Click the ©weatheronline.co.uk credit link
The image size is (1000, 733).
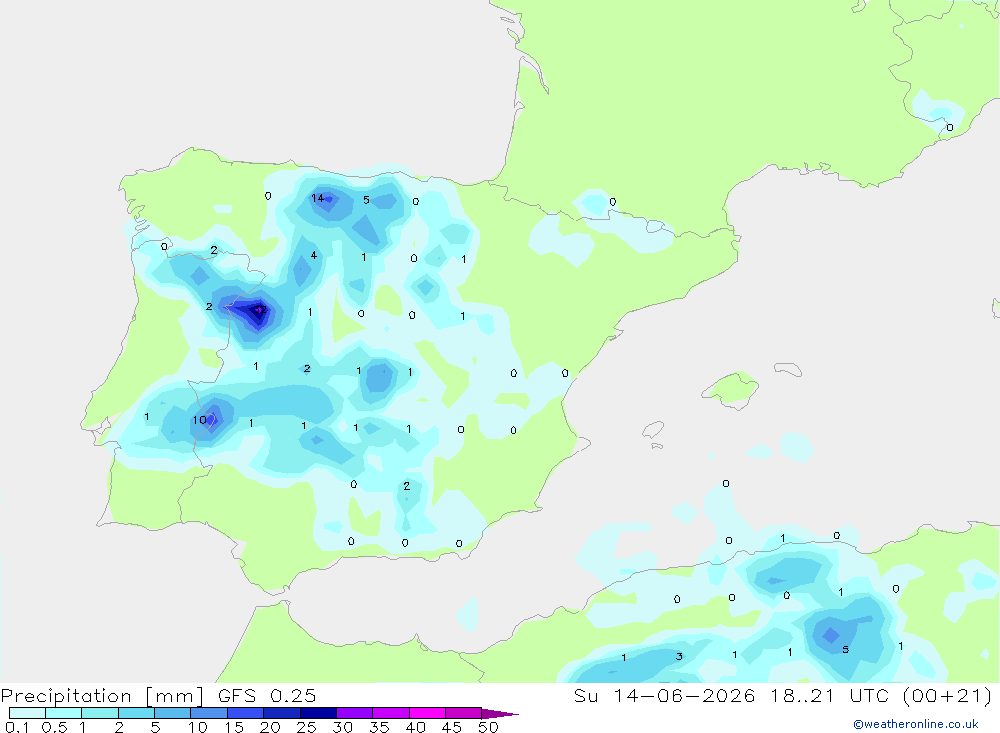point(916,724)
